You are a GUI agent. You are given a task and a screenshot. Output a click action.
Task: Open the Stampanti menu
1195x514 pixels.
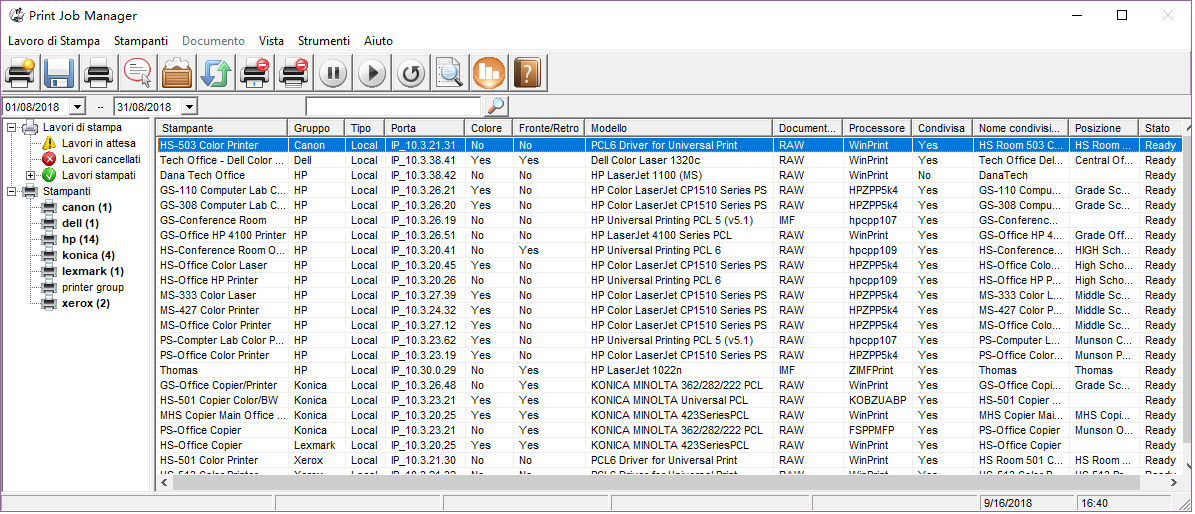point(141,41)
